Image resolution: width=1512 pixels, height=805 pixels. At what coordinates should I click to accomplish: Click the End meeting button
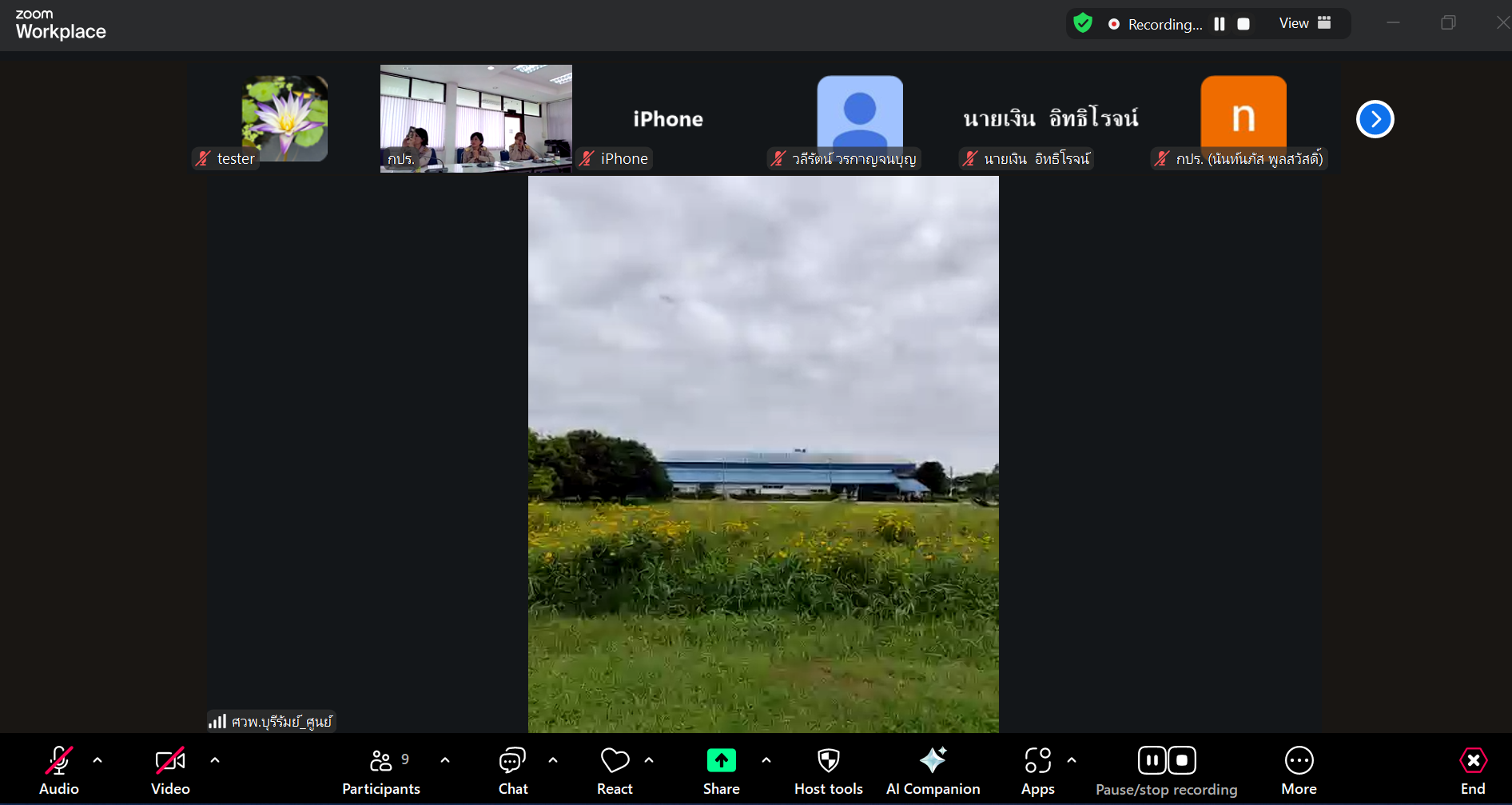tap(1473, 771)
